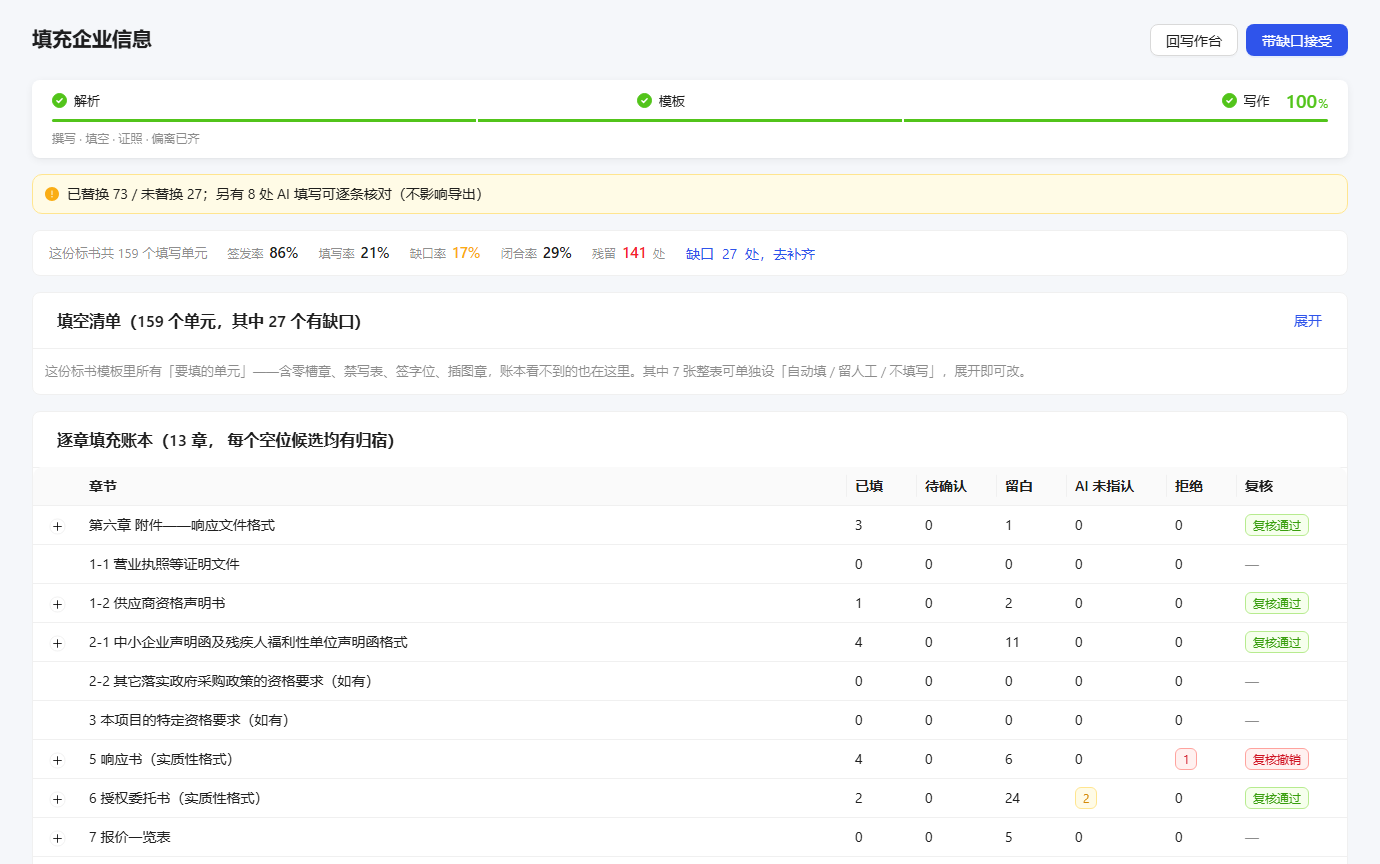Click the 留白 column header

pos(1020,486)
